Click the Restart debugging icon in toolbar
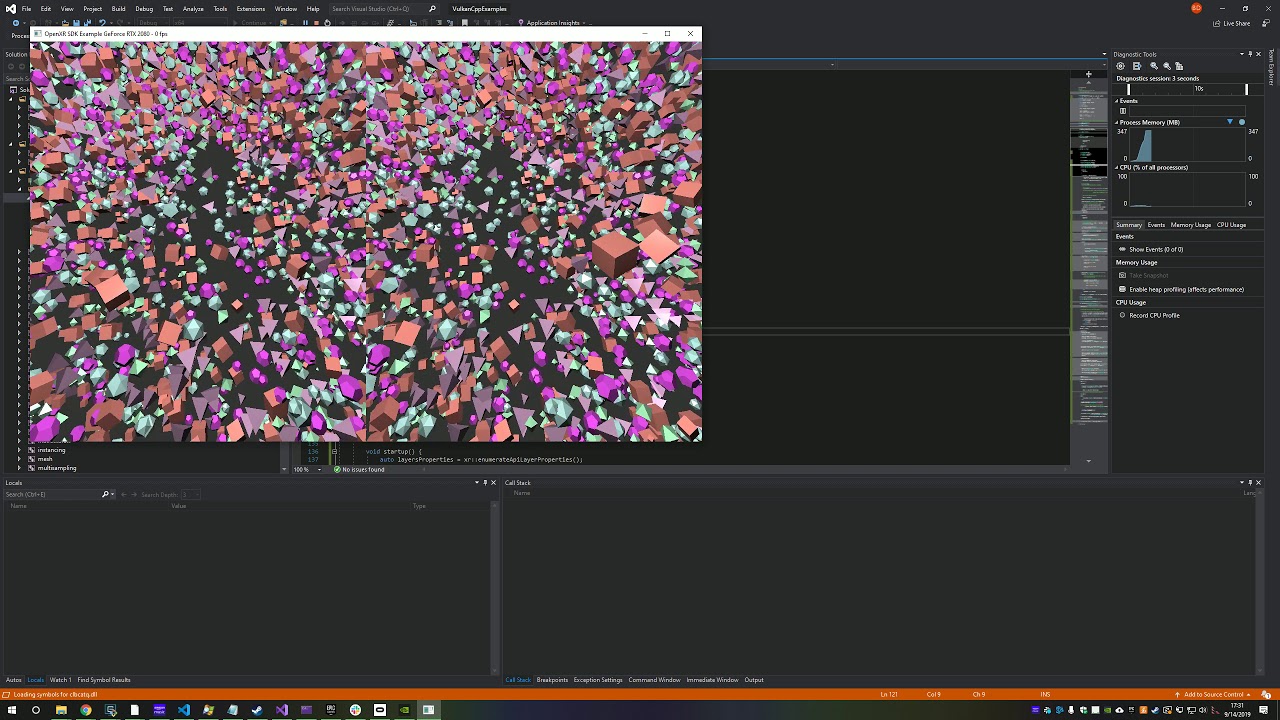The width and height of the screenshot is (1280, 720). [x=327, y=23]
